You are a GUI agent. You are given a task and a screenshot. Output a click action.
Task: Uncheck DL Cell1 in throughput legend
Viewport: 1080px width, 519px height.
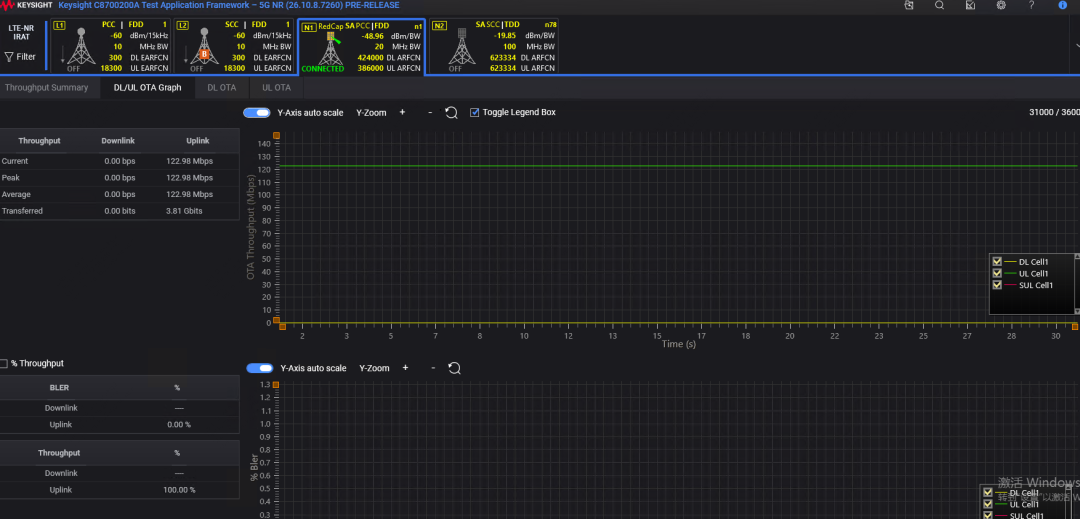997,262
